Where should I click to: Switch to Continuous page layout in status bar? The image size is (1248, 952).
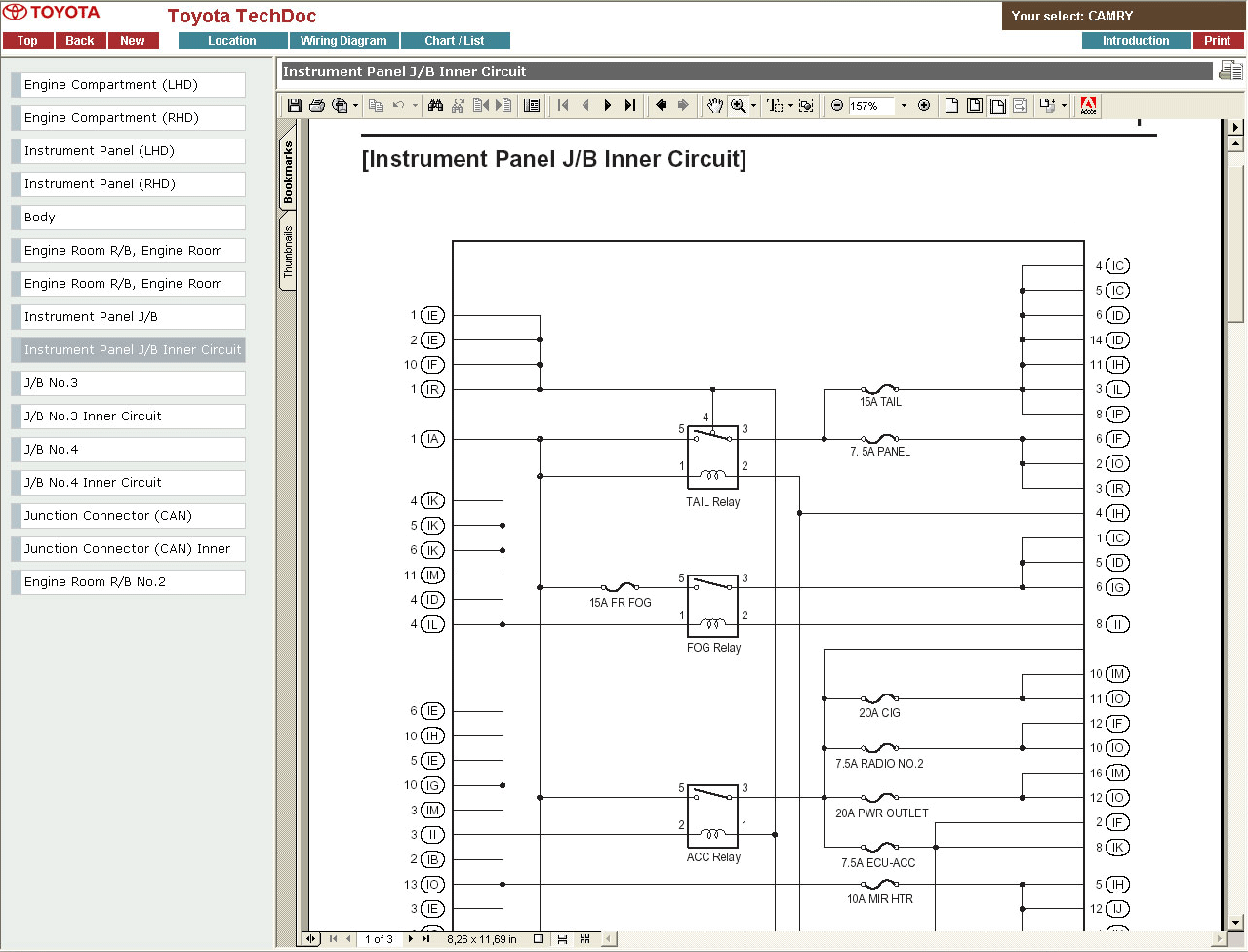[562, 939]
